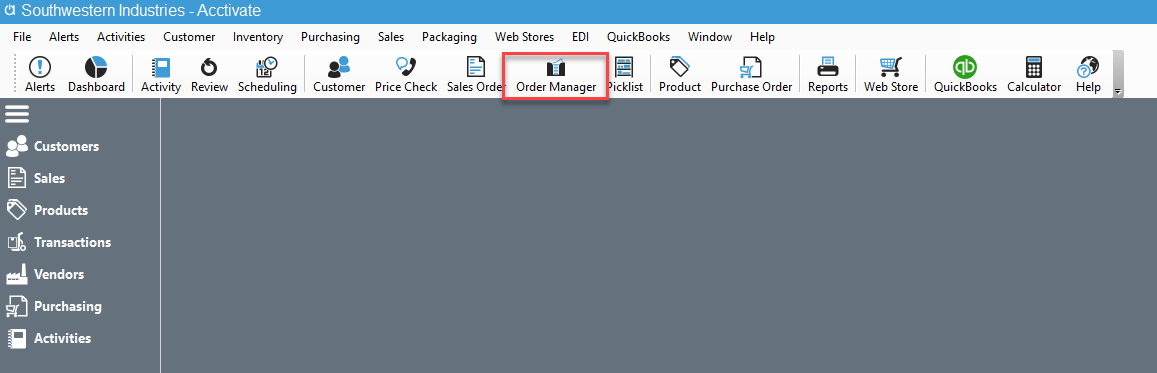
Task: Open Transactions in the sidebar
Action: pos(58,242)
